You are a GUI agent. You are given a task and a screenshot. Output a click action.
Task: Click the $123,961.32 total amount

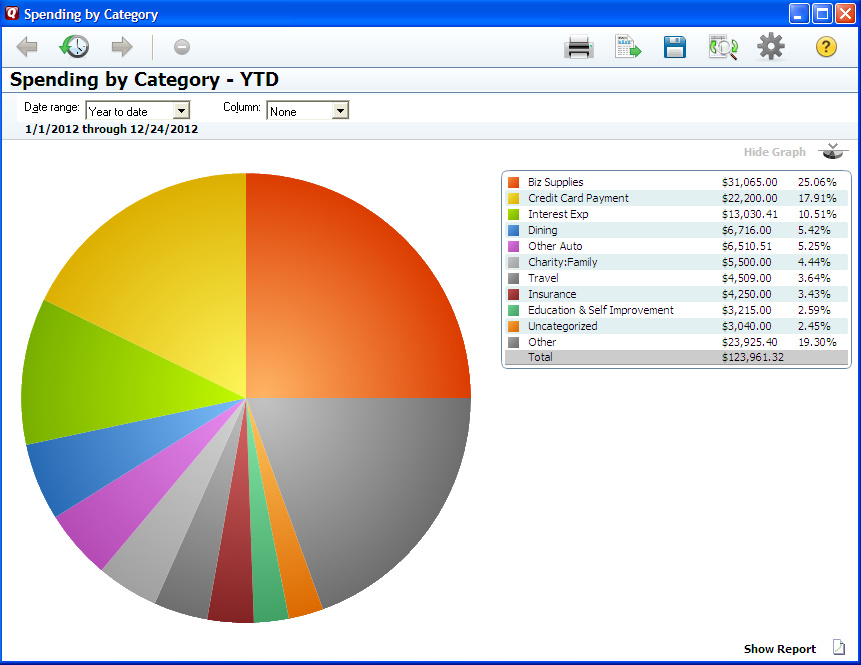[753, 357]
